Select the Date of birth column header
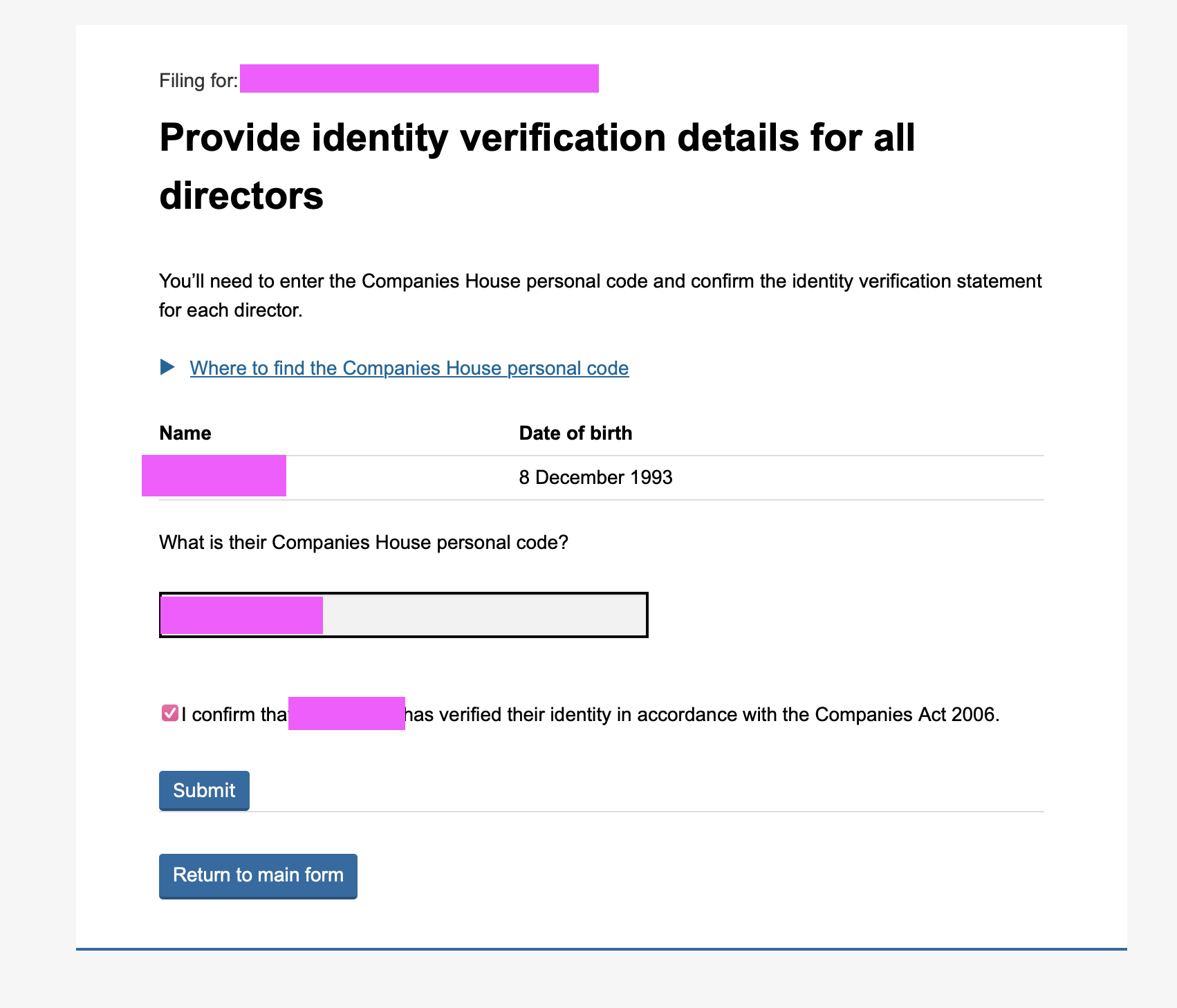This screenshot has width=1177, height=1008. click(x=575, y=433)
